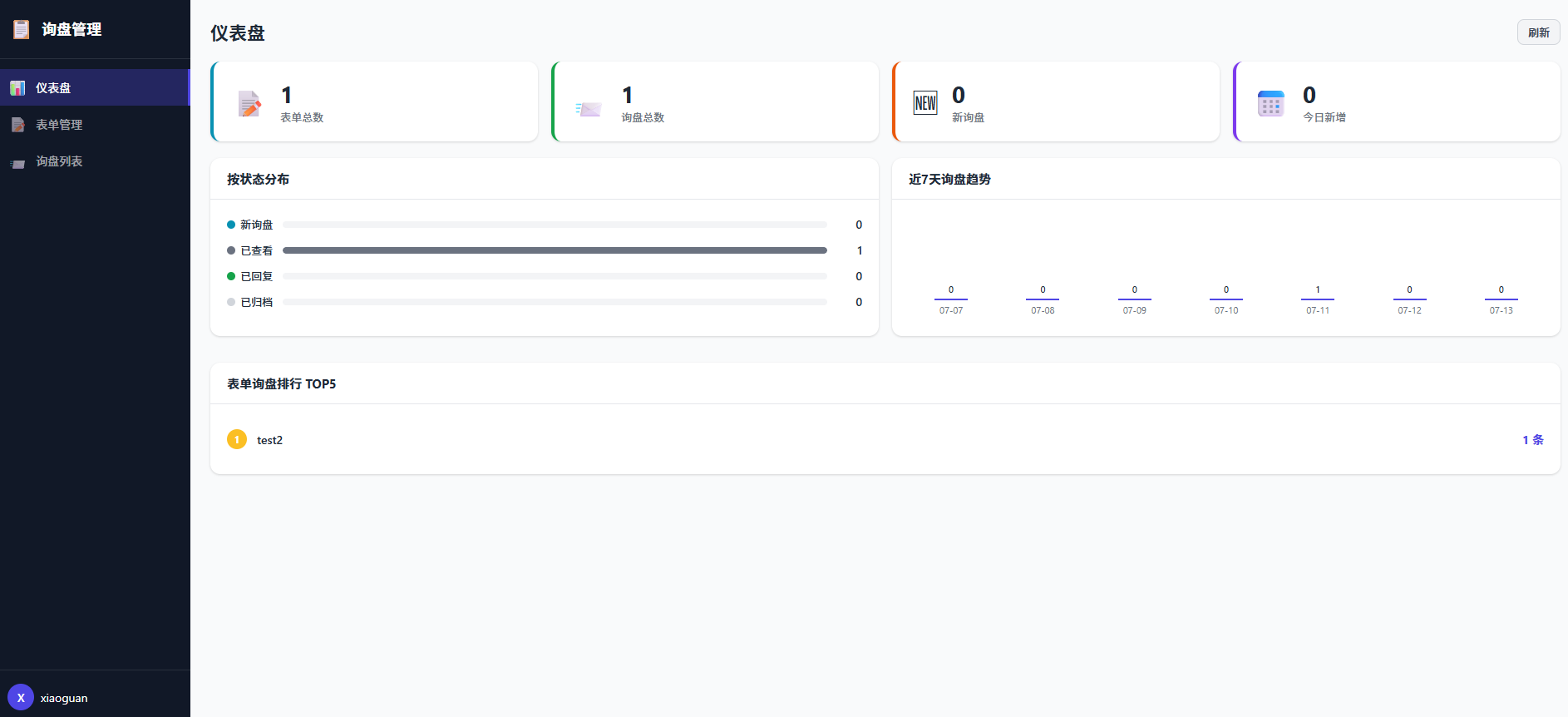This screenshot has width=1568, height=717.
Task: Click the 询盘列表 envelope icon in sidebar
Action: click(x=17, y=163)
